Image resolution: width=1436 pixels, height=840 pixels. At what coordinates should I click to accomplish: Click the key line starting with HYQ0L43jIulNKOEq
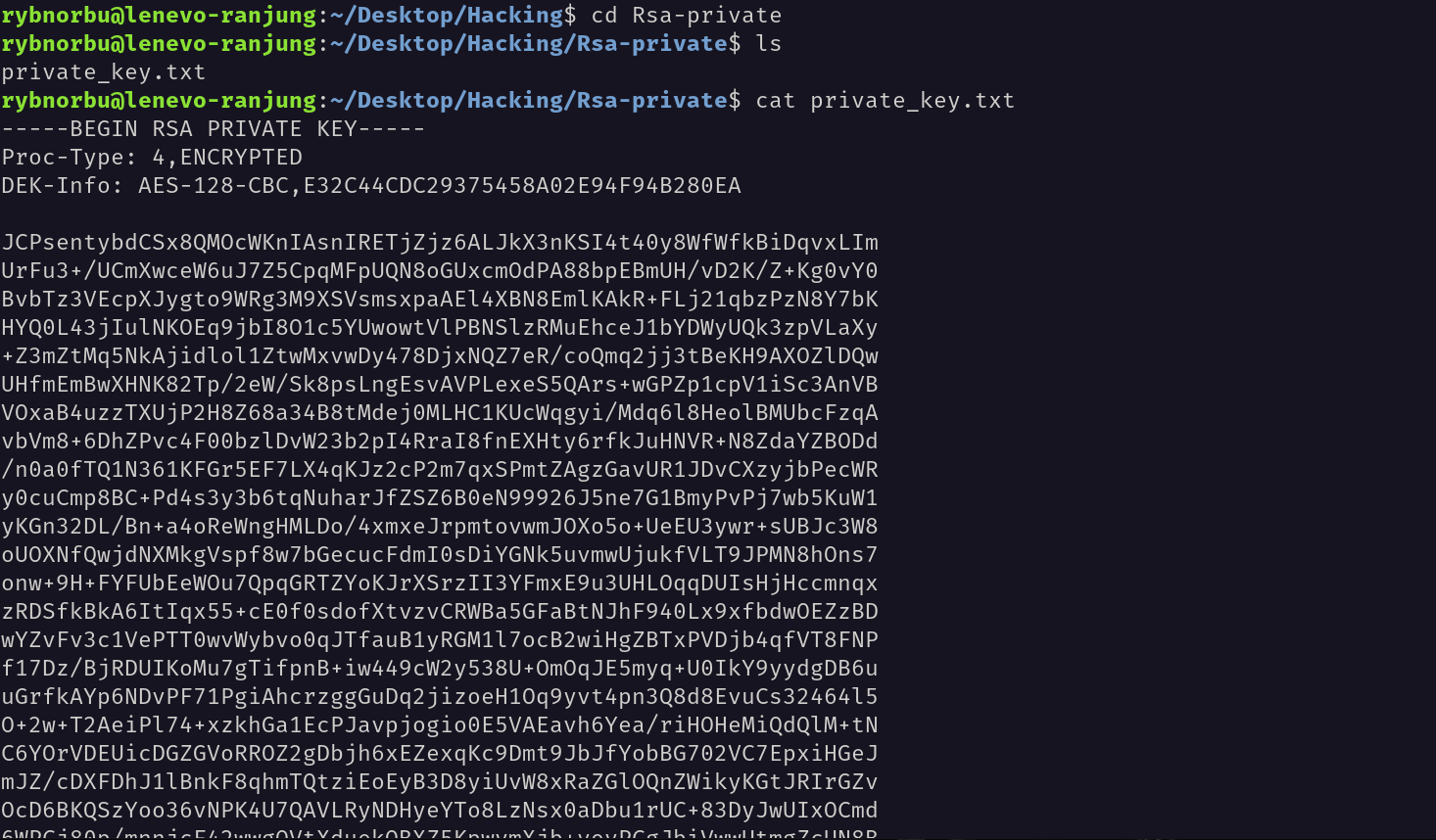click(x=440, y=328)
